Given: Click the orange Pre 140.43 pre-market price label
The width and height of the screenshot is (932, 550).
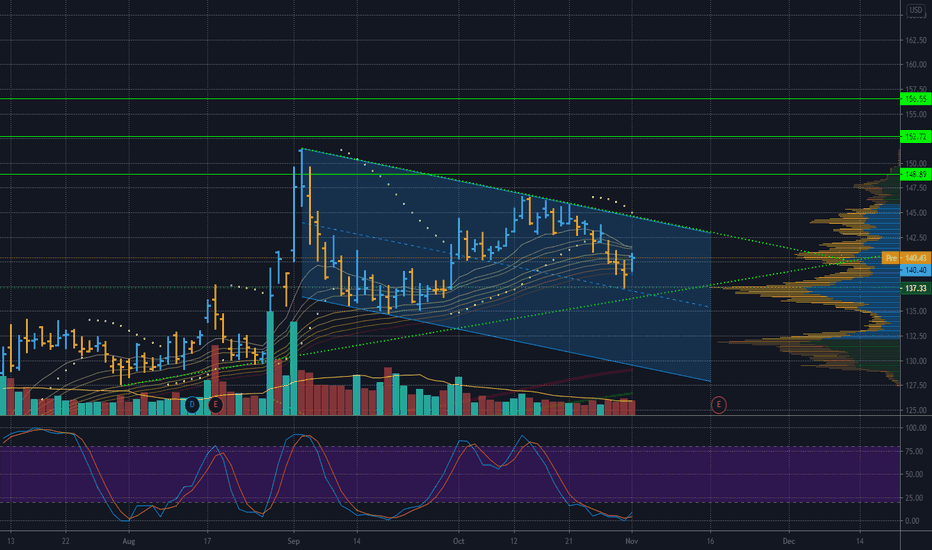Looking at the screenshot, I should [906, 258].
